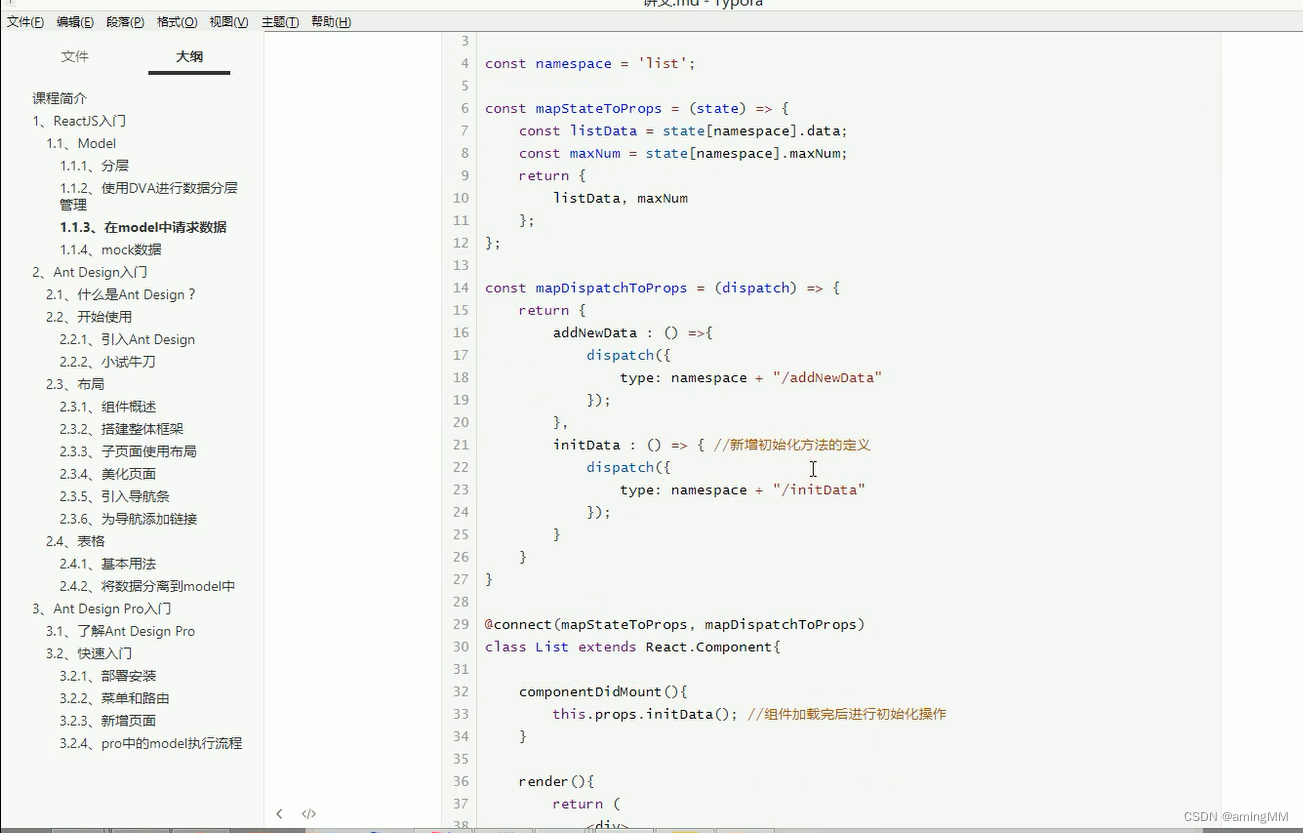Go to outline heading 2、Ant Design入门
The width and height of the screenshot is (1303, 833).
[x=90, y=272]
